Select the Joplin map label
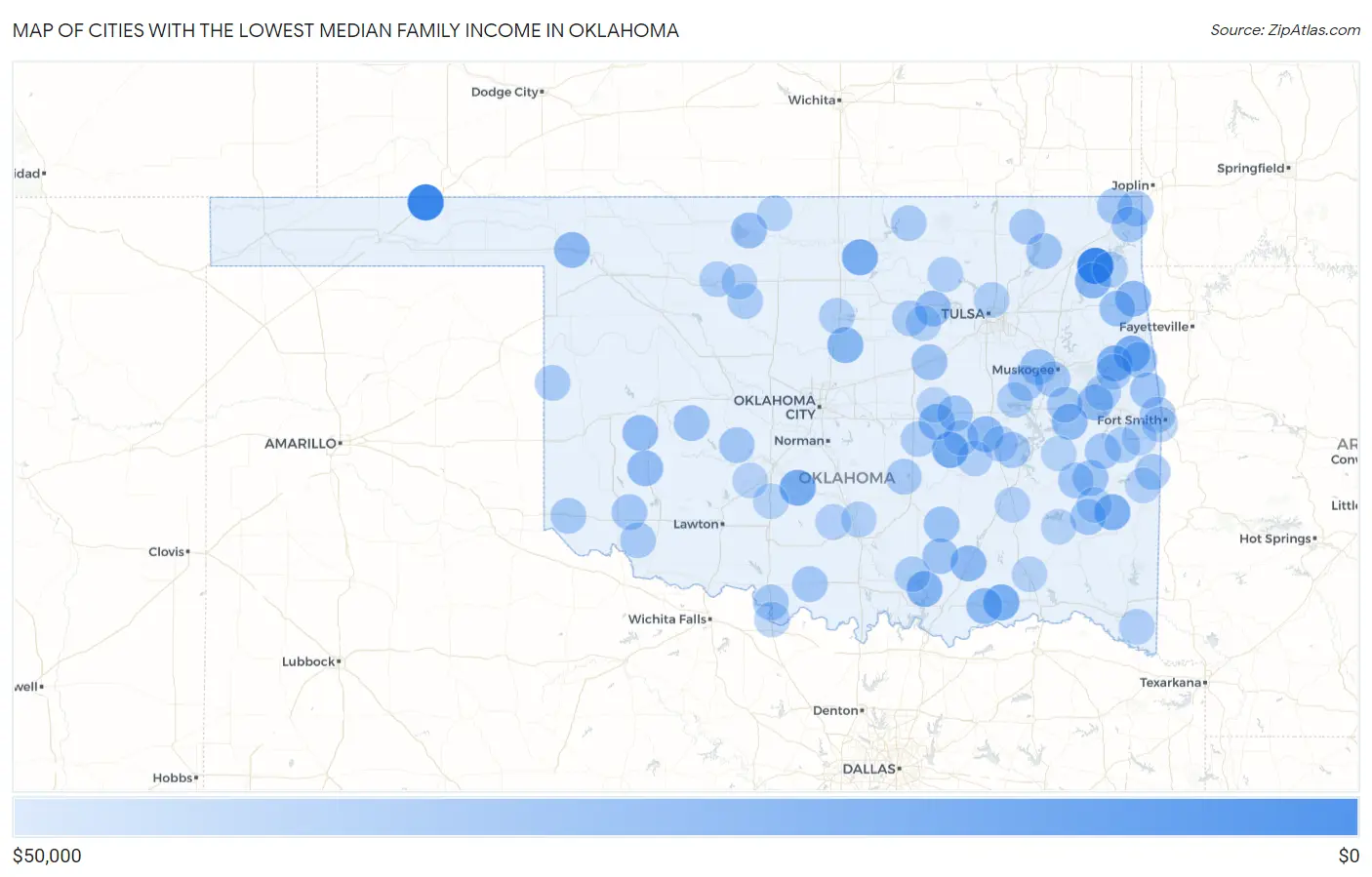The width and height of the screenshot is (1372, 877). coord(1130,185)
